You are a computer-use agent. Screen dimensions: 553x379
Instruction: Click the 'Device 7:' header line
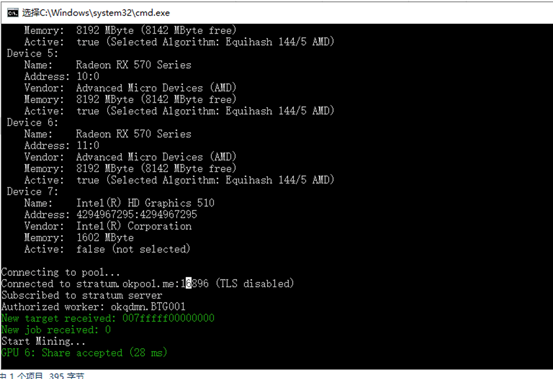(32, 192)
